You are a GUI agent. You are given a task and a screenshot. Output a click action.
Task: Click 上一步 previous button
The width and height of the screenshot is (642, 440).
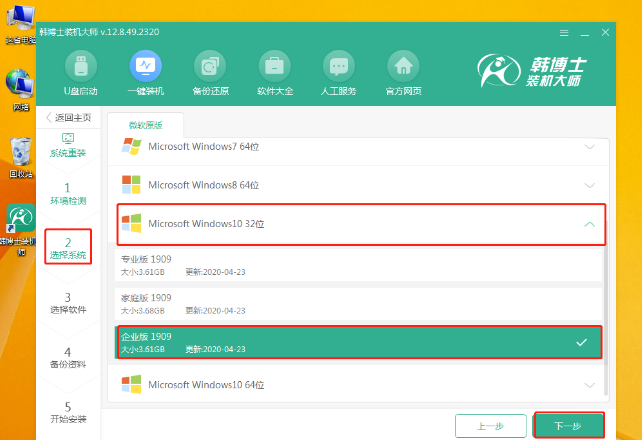[x=491, y=426]
